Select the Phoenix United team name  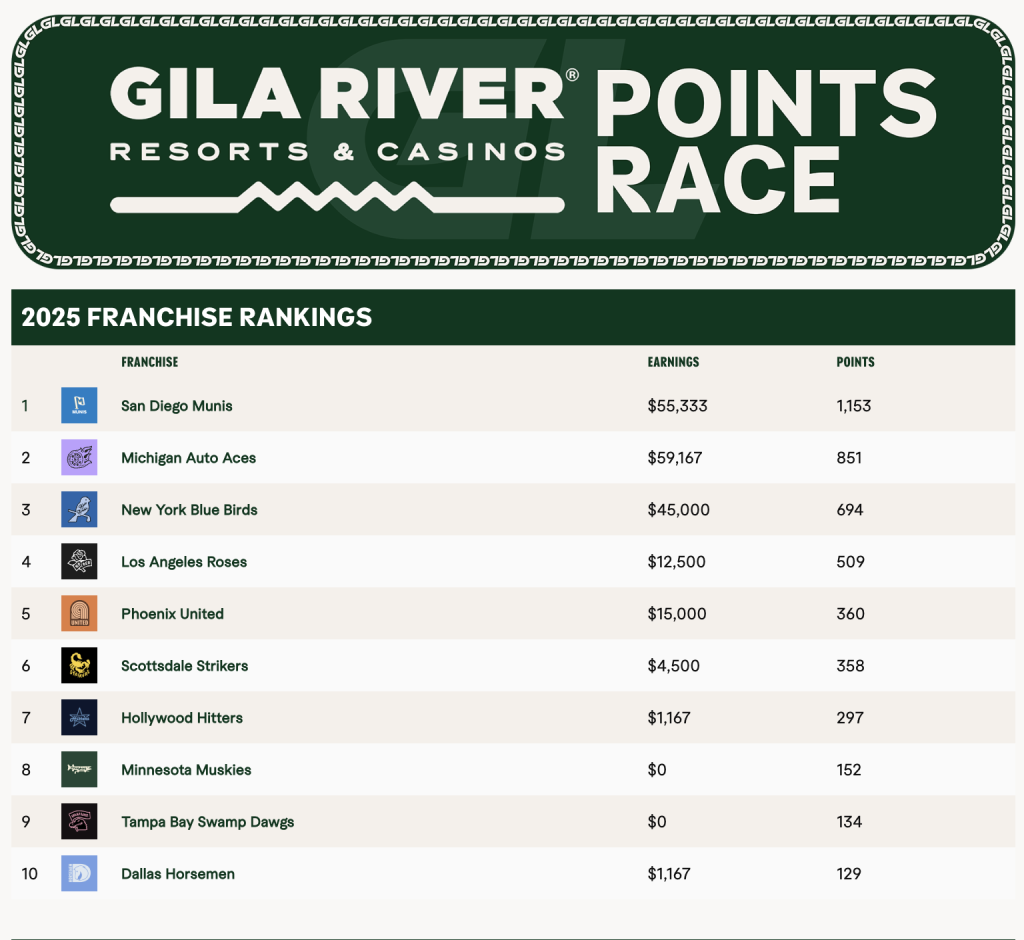coord(172,614)
